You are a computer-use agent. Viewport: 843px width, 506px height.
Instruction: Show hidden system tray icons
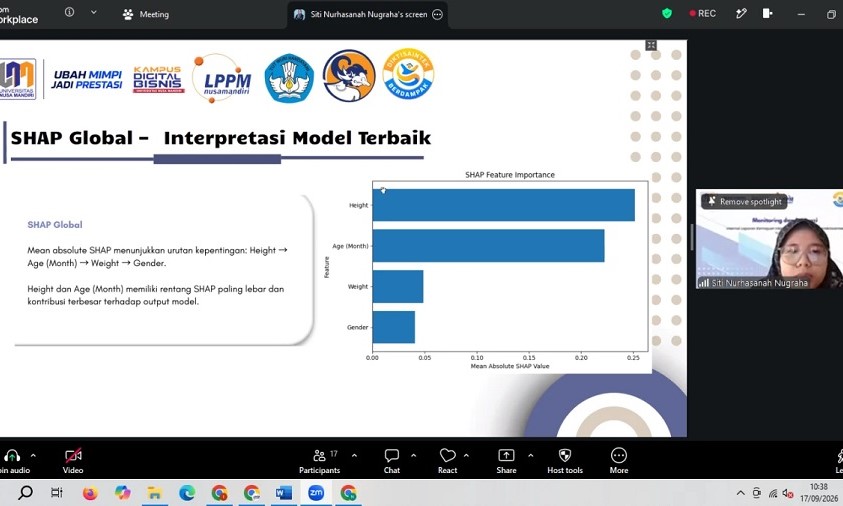click(740, 493)
